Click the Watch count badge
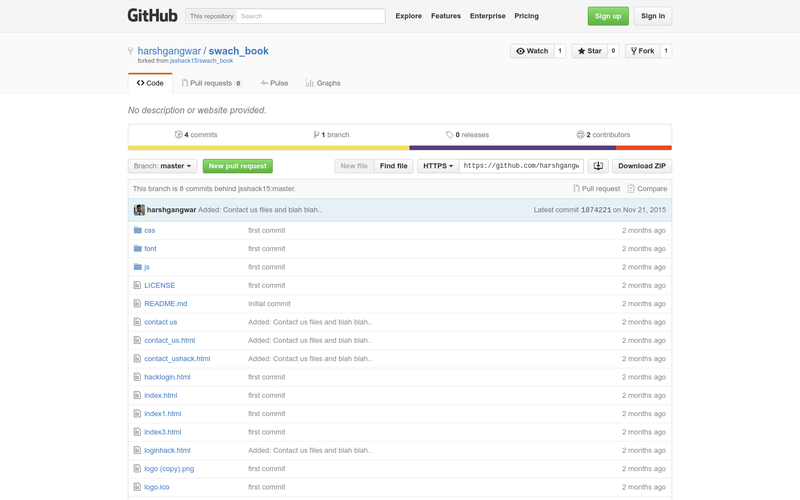The width and height of the screenshot is (800, 500). click(560, 51)
